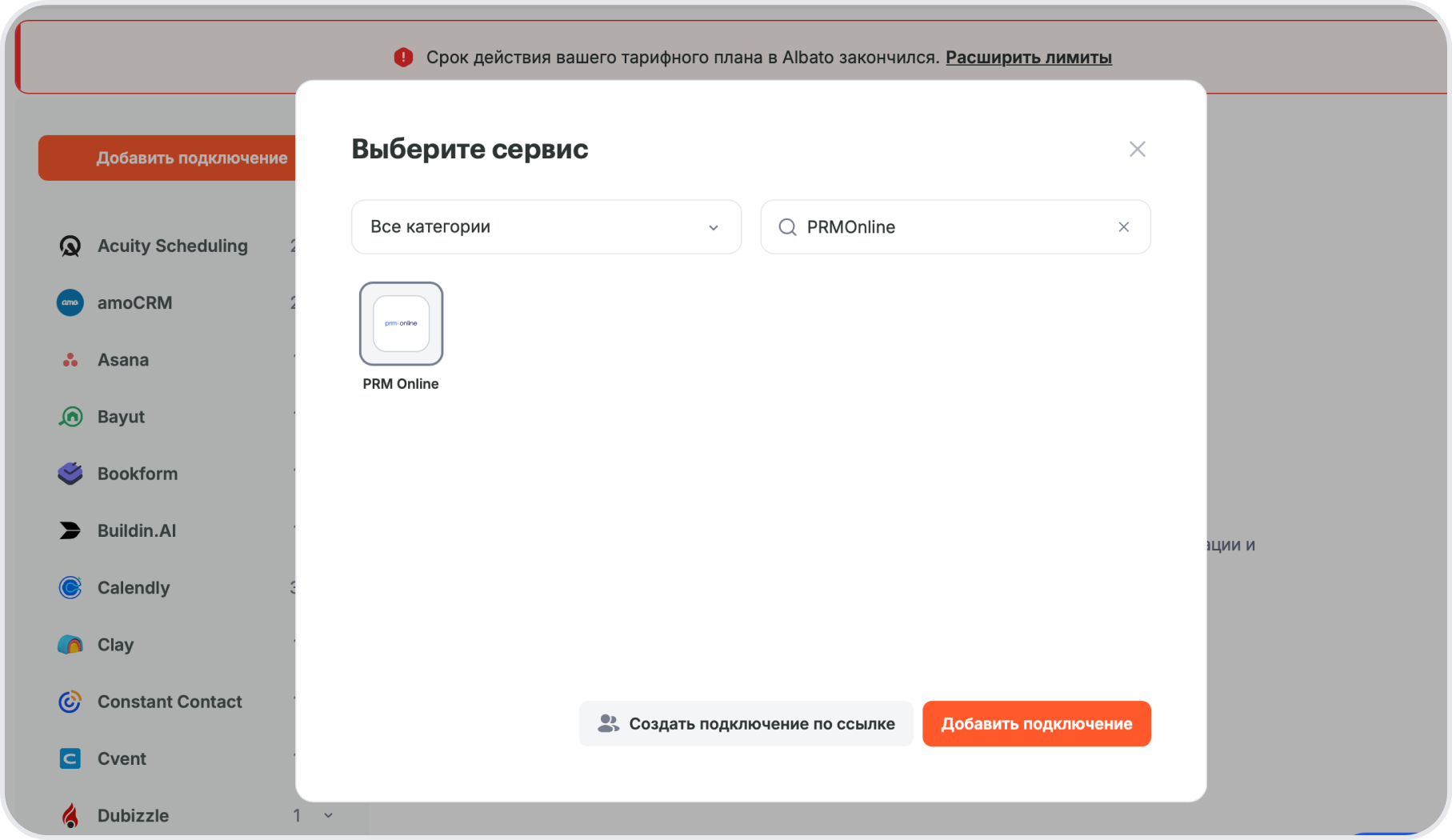Screen dimensions: 1452x840
Task: Select Asana in the sidebar
Action: click(x=123, y=360)
